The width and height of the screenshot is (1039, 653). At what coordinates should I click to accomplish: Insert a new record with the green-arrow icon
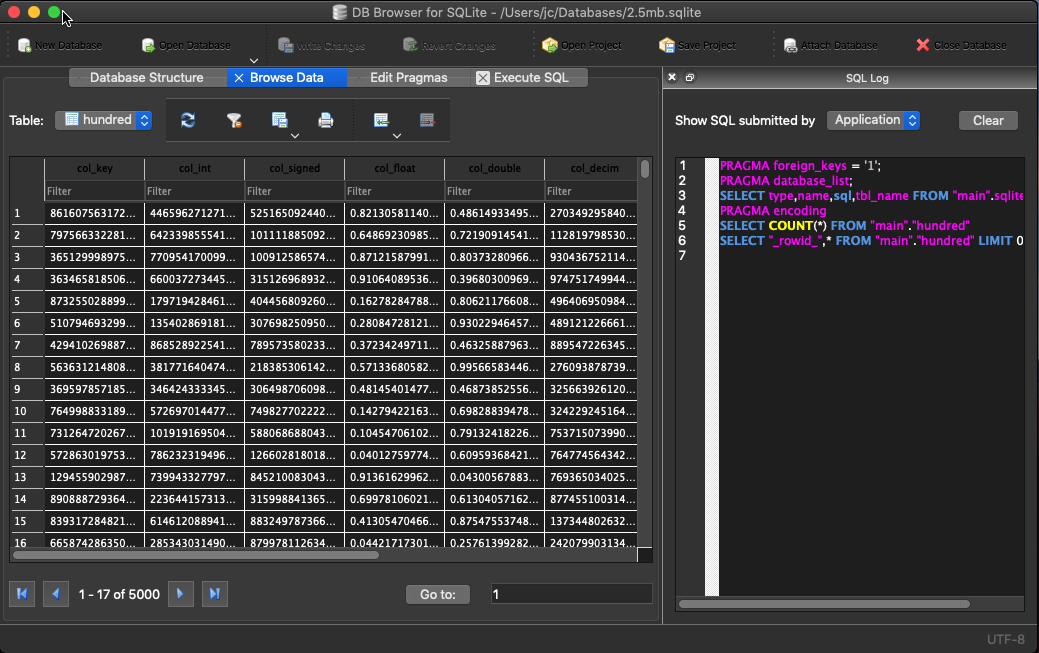381,120
